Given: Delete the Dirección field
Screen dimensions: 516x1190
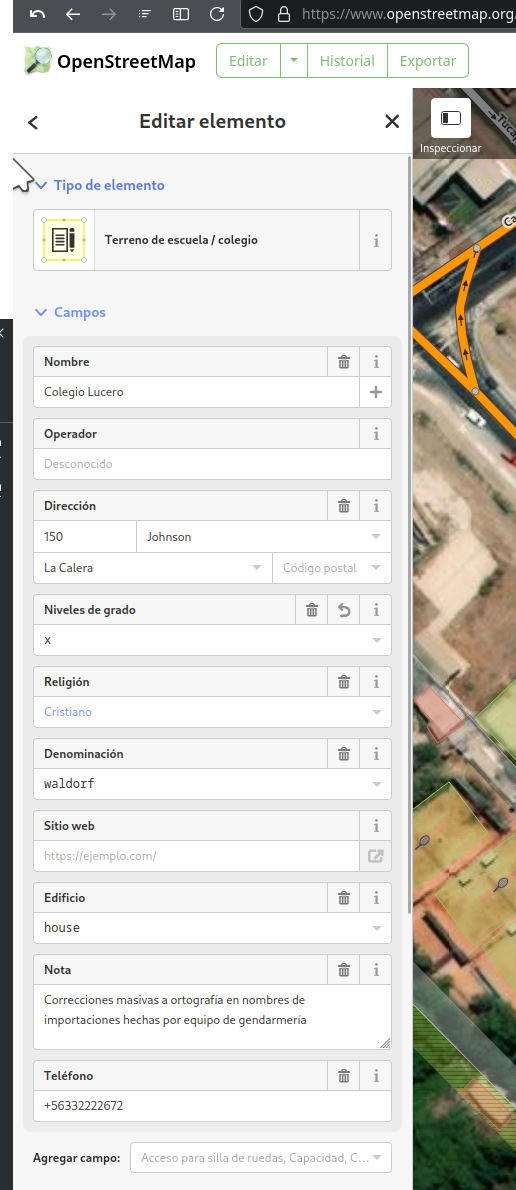Looking at the screenshot, I should coord(344,505).
